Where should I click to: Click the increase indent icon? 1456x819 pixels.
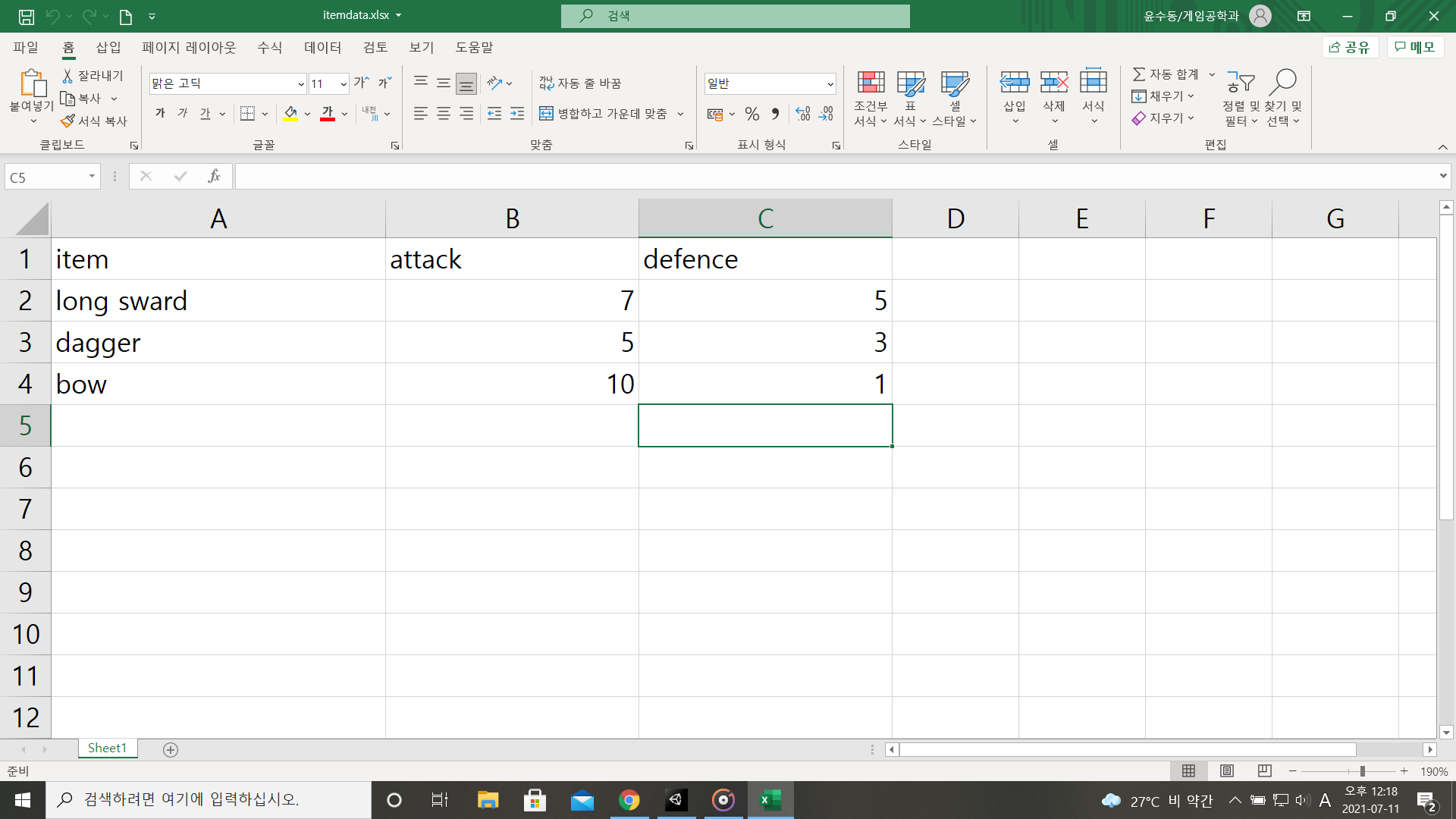point(517,114)
